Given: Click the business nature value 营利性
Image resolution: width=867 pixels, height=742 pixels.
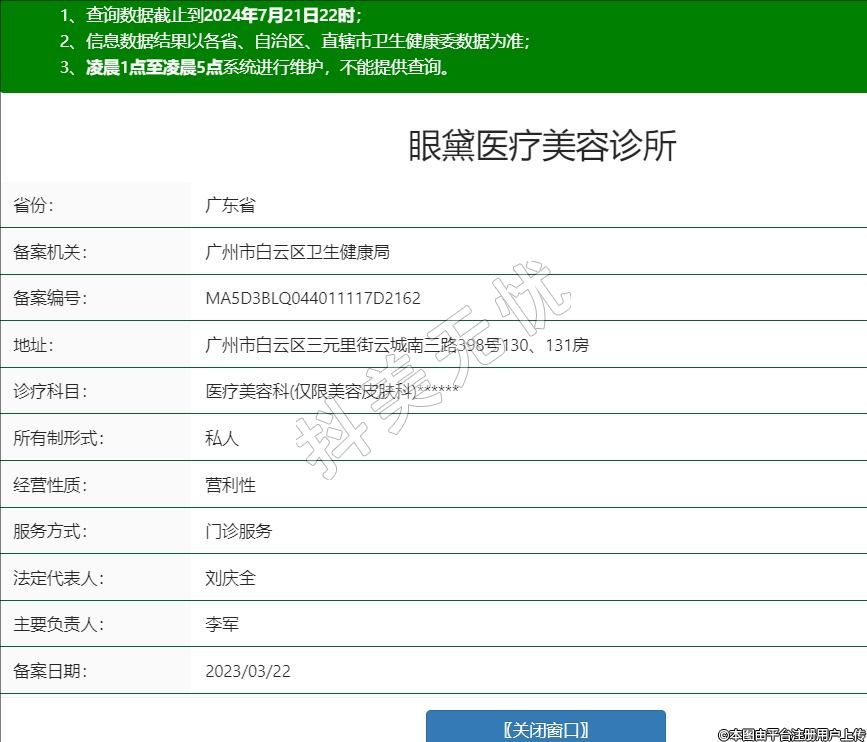Looking at the screenshot, I should point(230,485).
